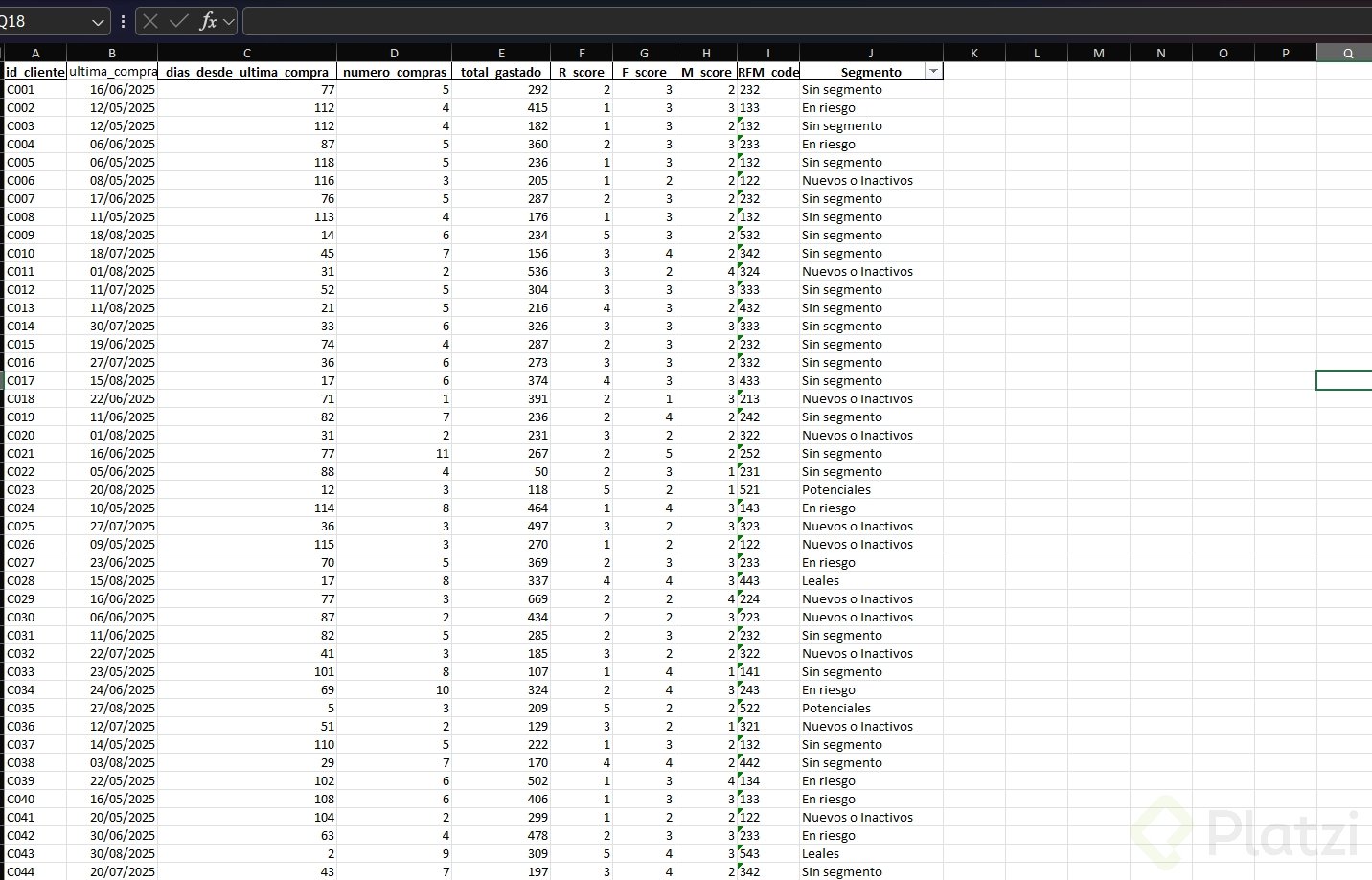Select column G by its header
The height and width of the screenshot is (880, 1372).
click(644, 54)
